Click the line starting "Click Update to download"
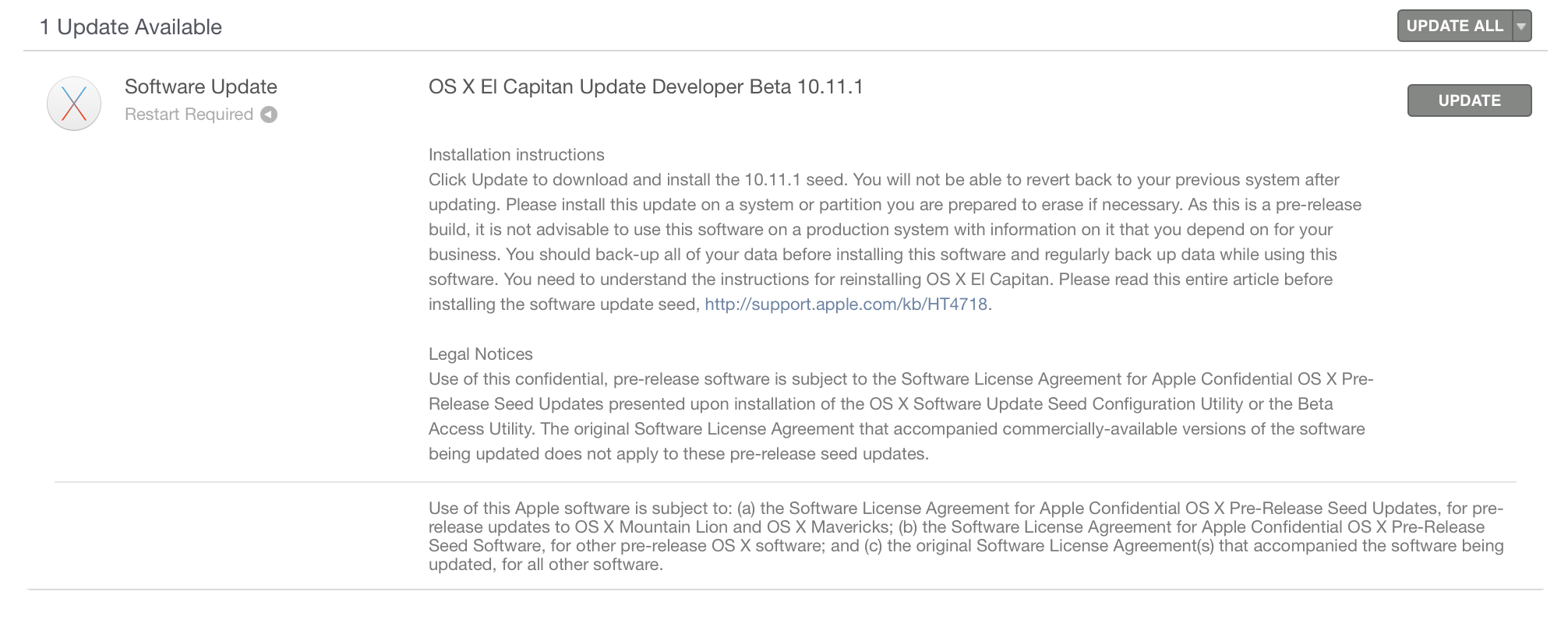The height and width of the screenshot is (623, 1568). click(884, 180)
